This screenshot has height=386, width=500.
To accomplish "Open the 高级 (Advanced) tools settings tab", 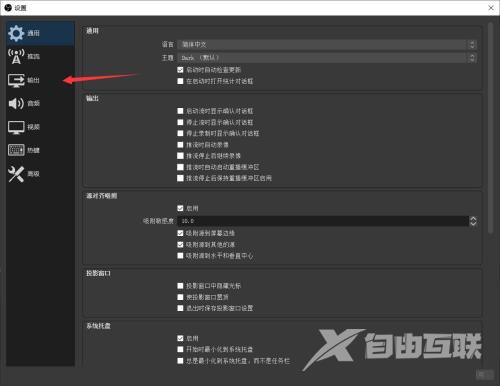I will coord(40,174).
